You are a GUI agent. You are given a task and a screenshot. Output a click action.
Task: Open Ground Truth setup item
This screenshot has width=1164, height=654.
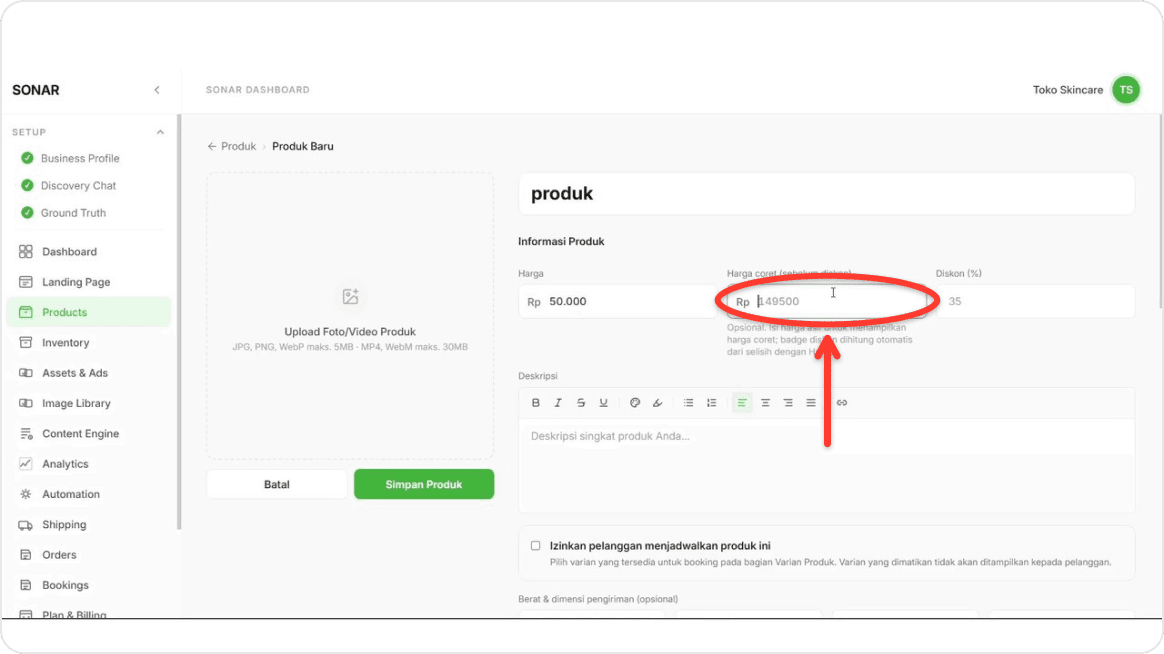pos(73,213)
